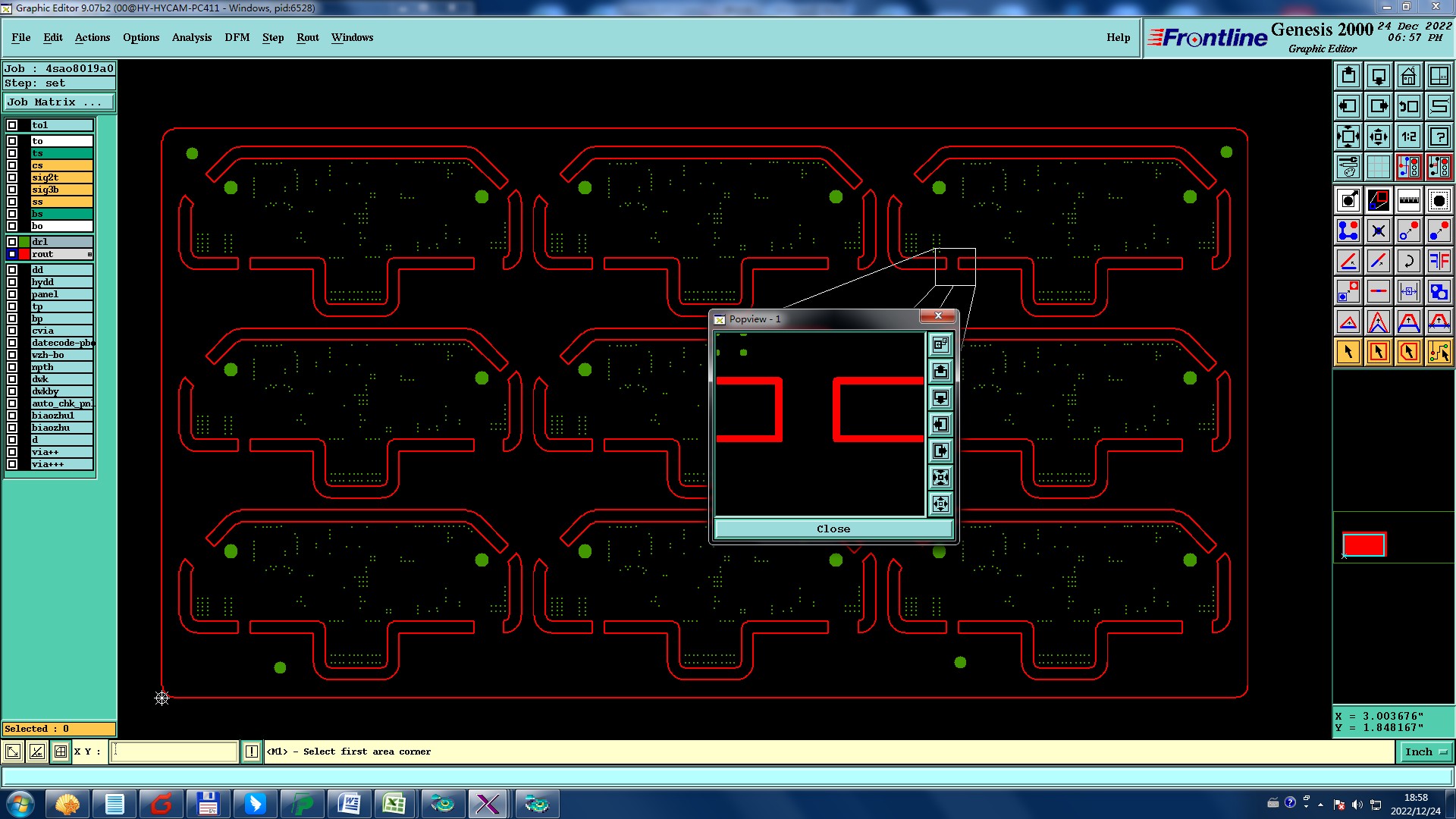Click the Home view icon
The image size is (1456, 819).
(1408, 76)
